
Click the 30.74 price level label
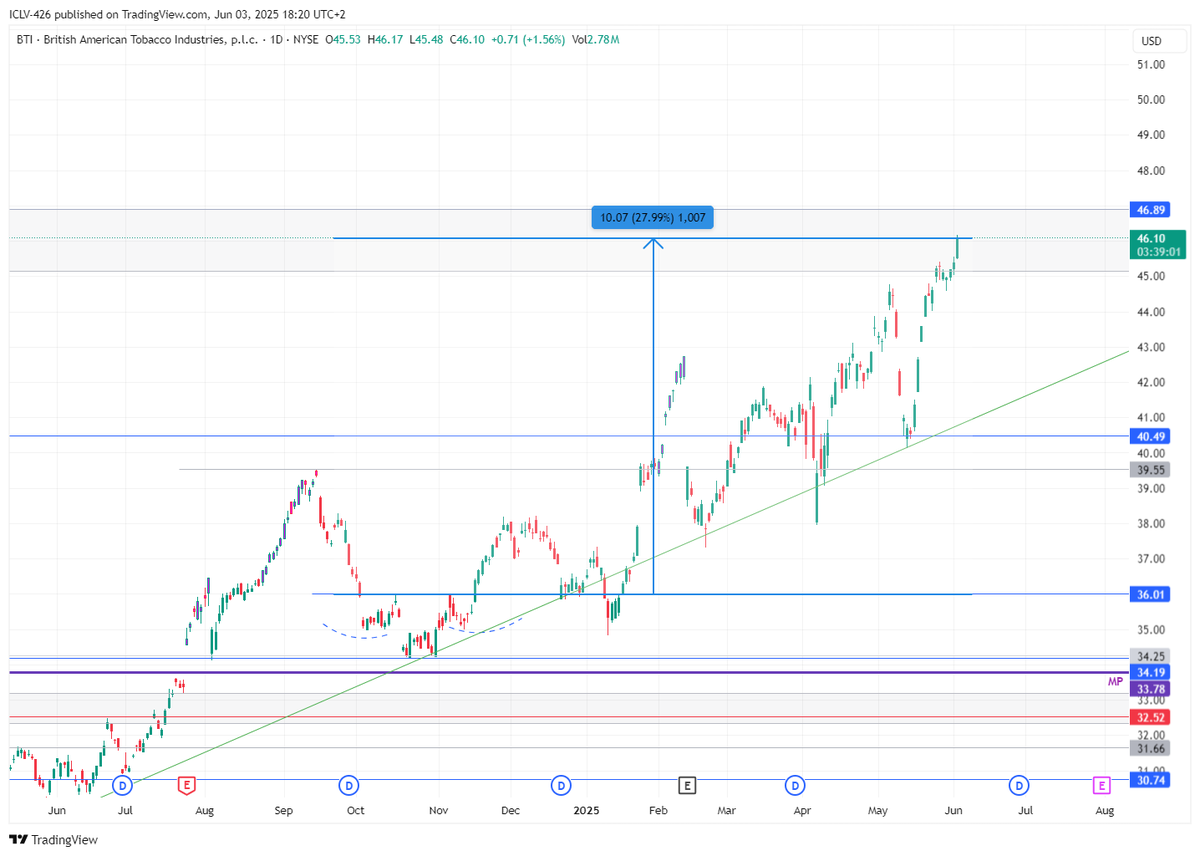point(1151,780)
